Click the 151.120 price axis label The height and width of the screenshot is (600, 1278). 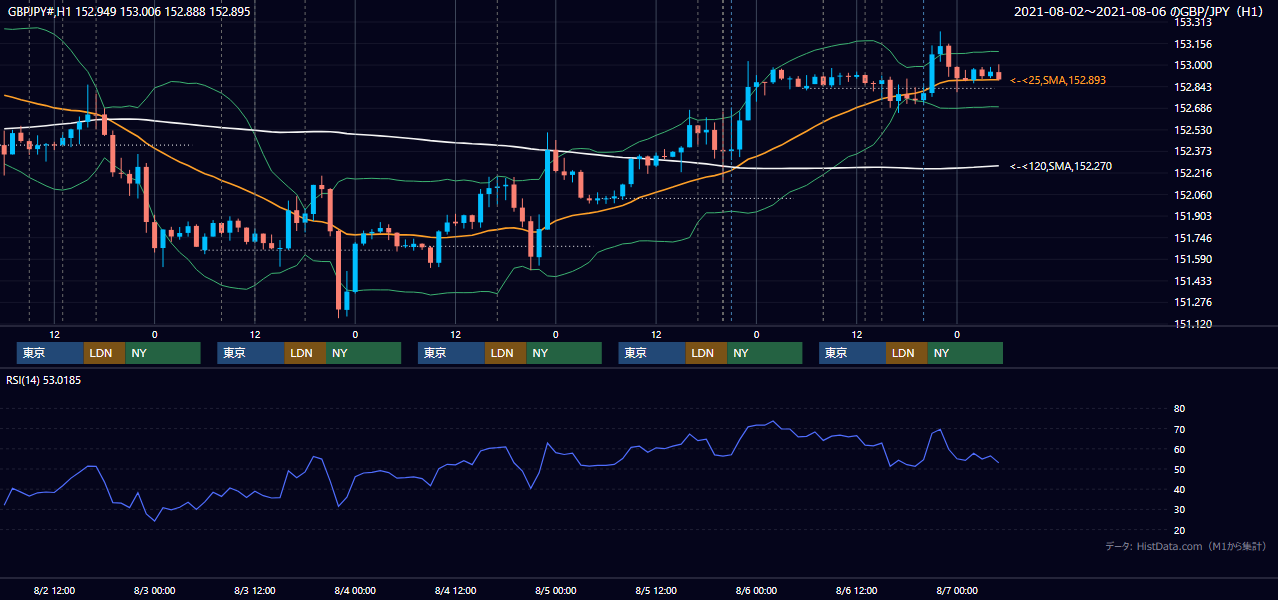pos(1192,324)
